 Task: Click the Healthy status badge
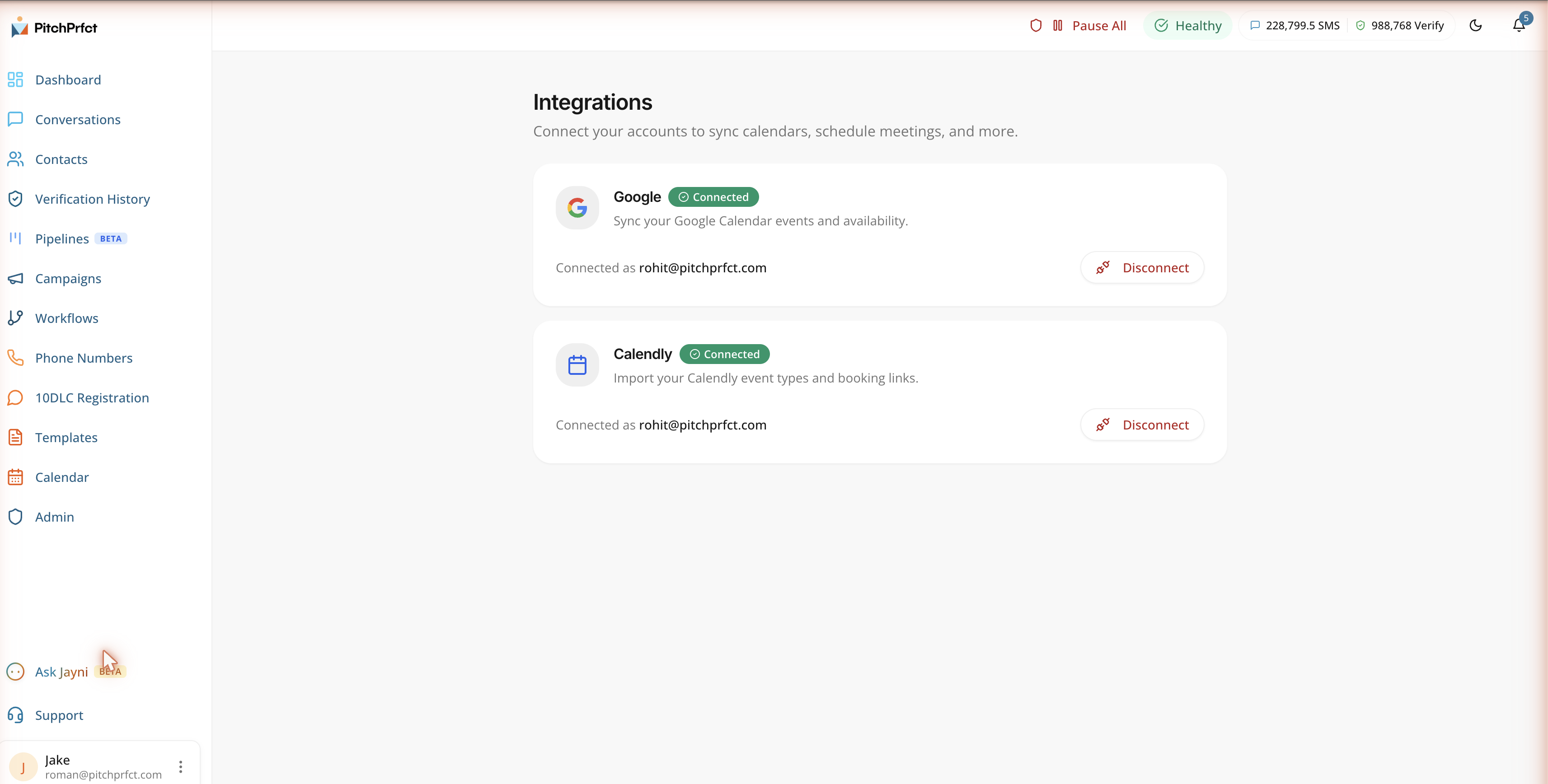pos(1187,25)
